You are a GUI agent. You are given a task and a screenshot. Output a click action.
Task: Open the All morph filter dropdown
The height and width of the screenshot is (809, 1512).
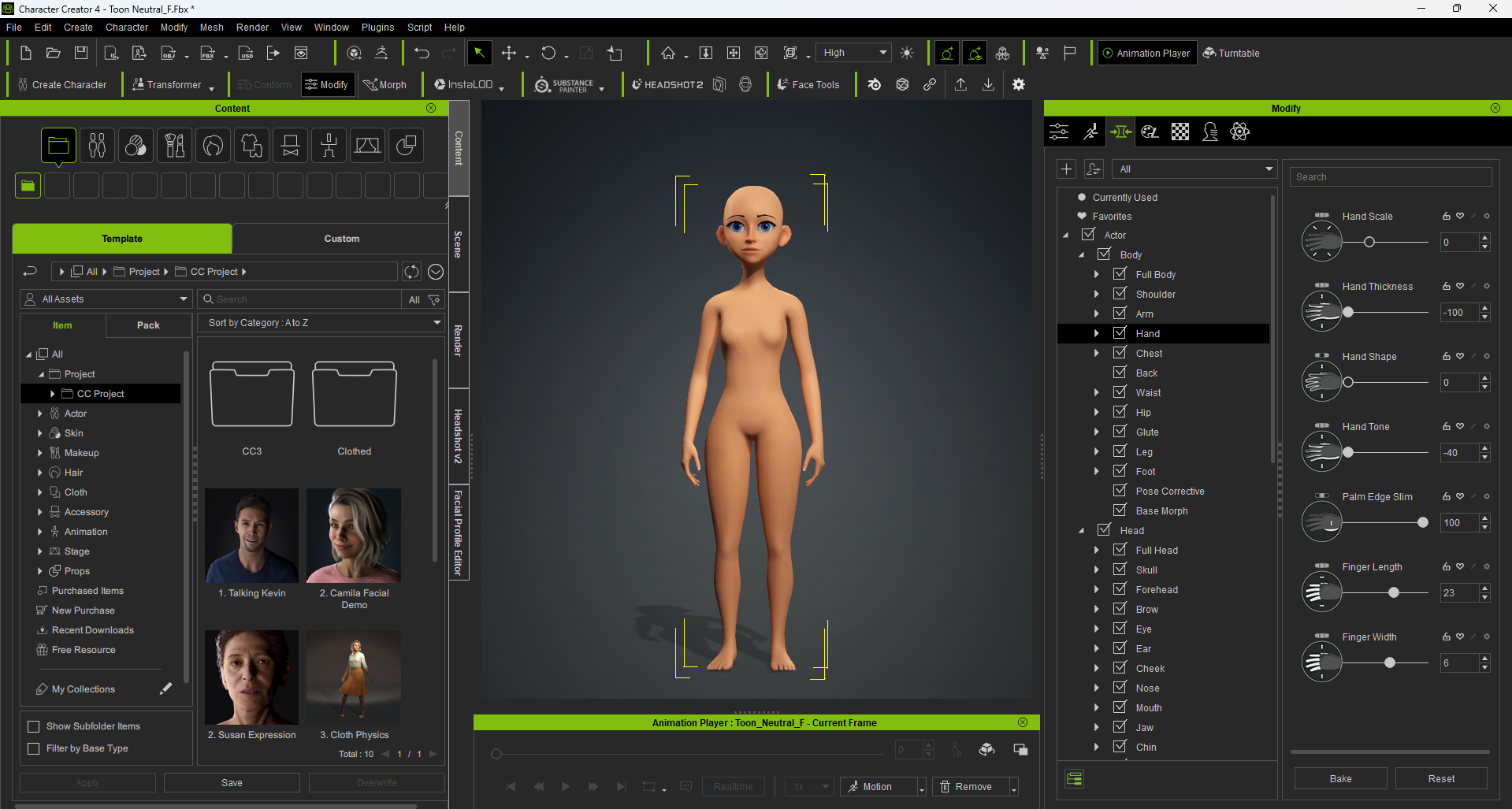(1194, 169)
